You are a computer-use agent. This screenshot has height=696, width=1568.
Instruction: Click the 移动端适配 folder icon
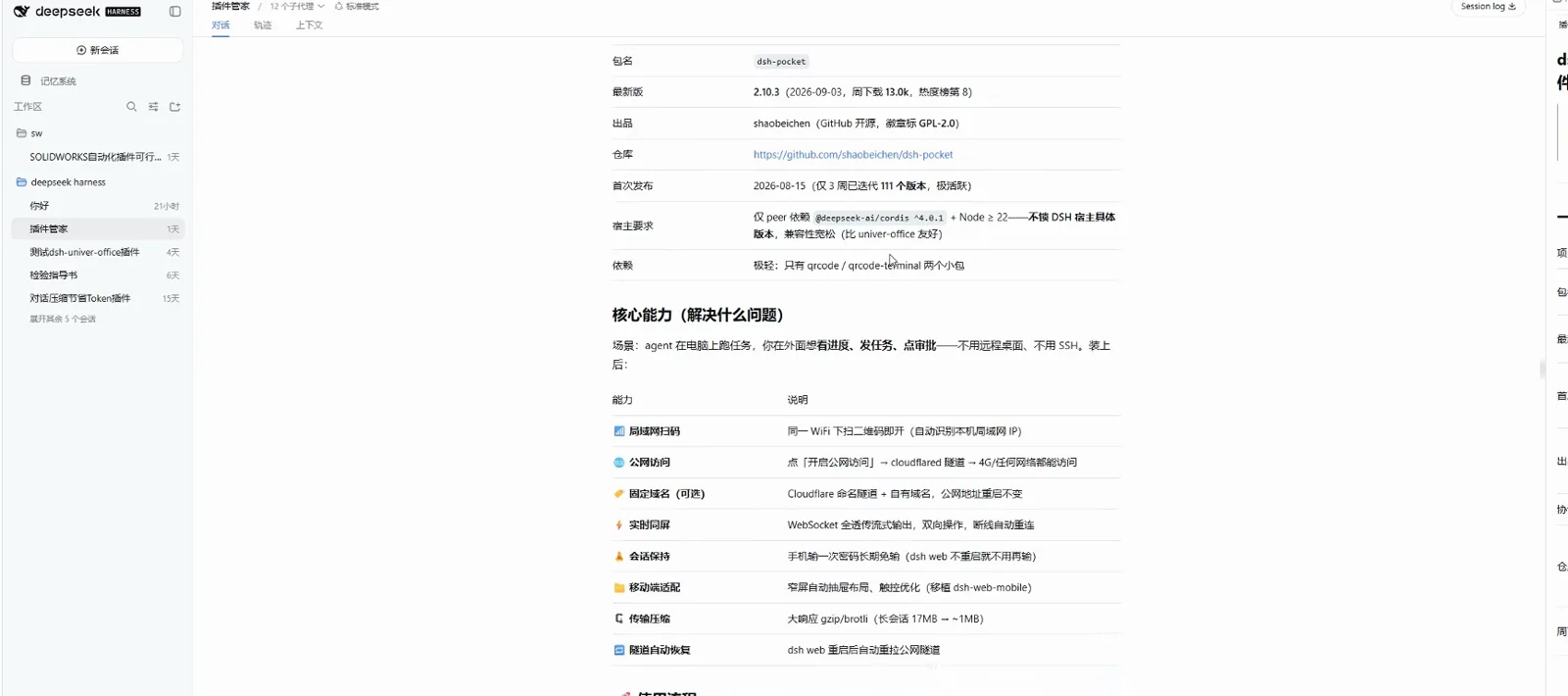click(618, 588)
